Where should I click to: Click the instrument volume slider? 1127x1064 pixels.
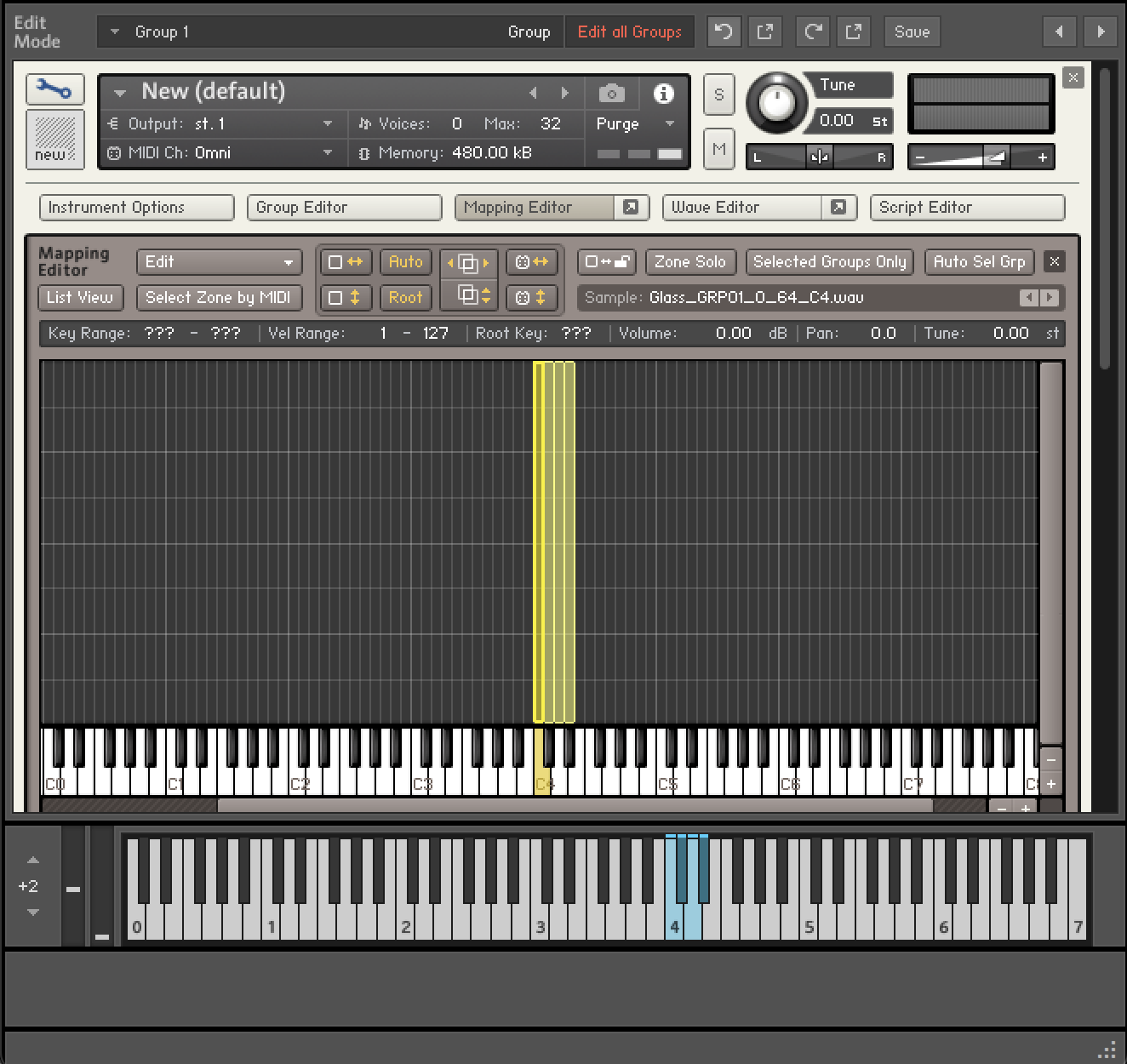pos(981,157)
